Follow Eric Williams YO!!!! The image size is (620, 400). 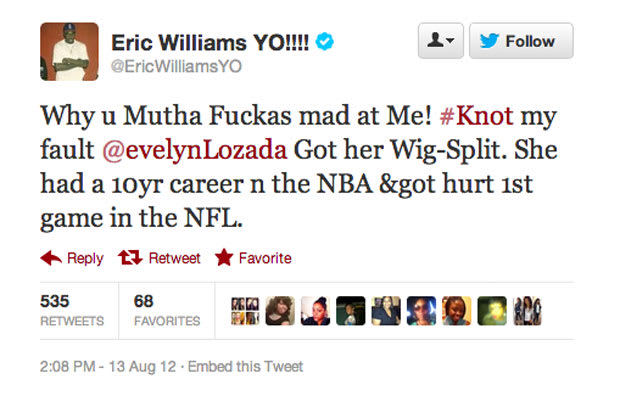(x=521, y=41)
